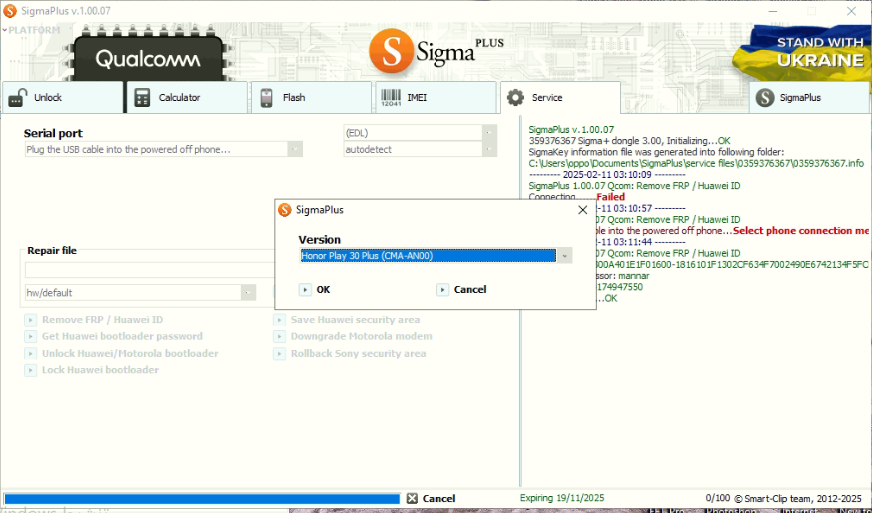Click the Repair file path field

pyautogui.click(x=150, y=270)
